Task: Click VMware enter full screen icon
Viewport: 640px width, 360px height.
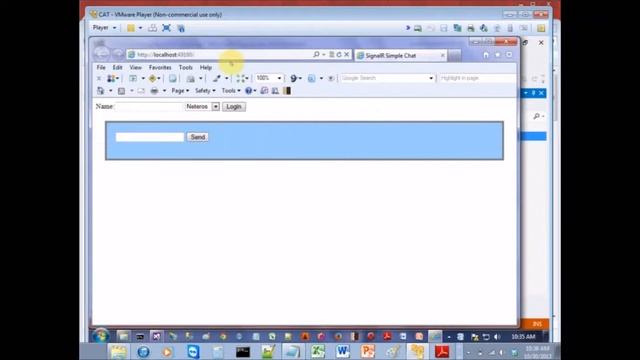Action: [166, 28]
